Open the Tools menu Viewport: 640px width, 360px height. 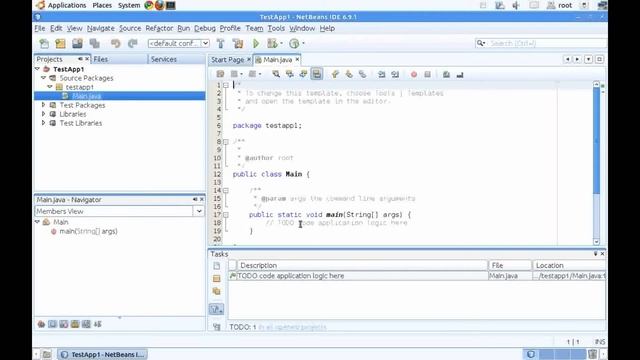276,28
